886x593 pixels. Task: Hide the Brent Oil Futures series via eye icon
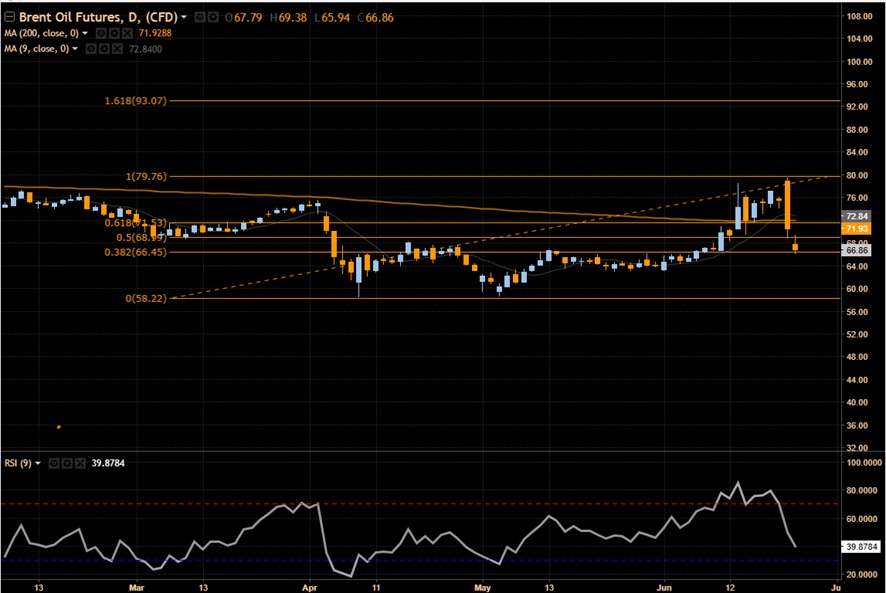click(200, 16)
